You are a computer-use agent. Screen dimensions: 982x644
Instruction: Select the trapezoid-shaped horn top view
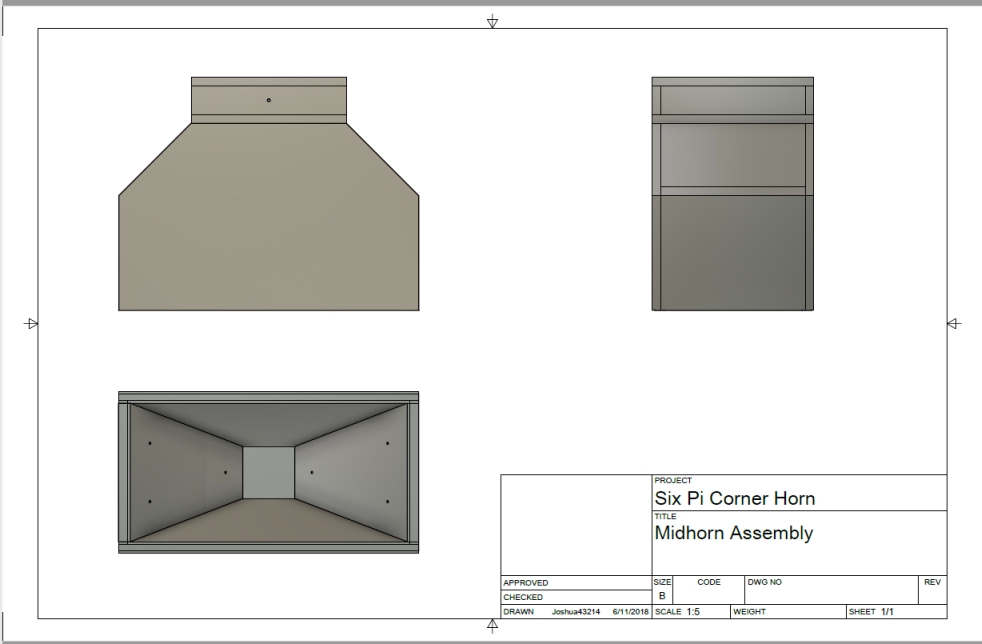point(268,230)
